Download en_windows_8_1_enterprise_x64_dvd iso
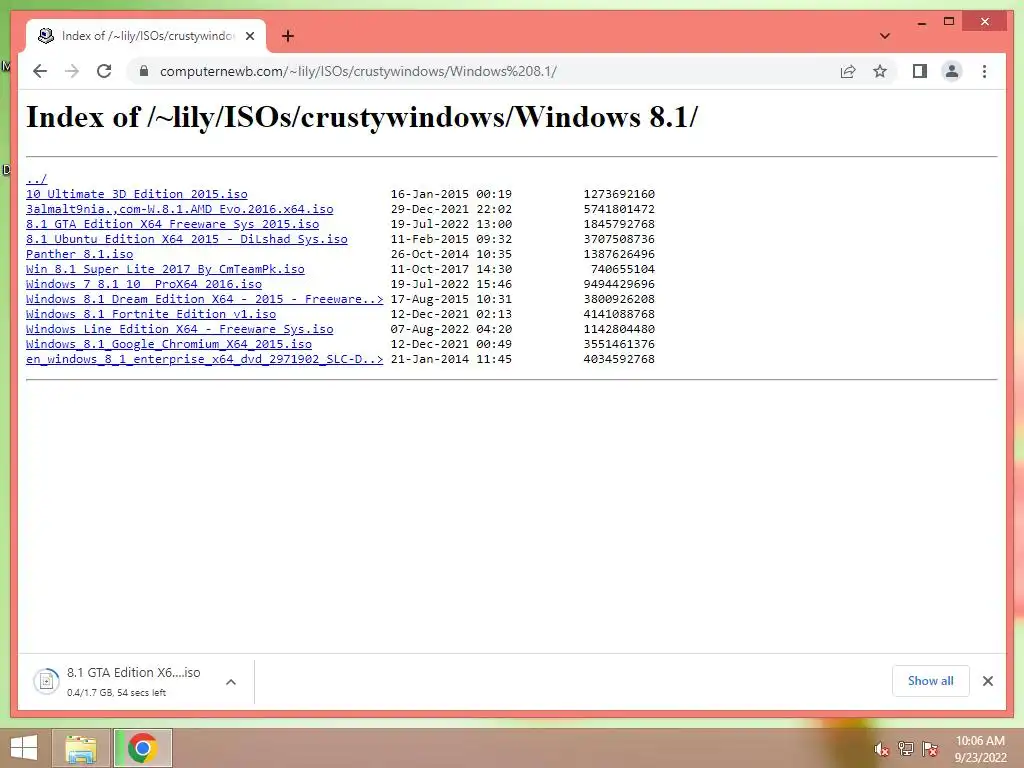The image size is (1024, 768). click(x=204, y=359)
